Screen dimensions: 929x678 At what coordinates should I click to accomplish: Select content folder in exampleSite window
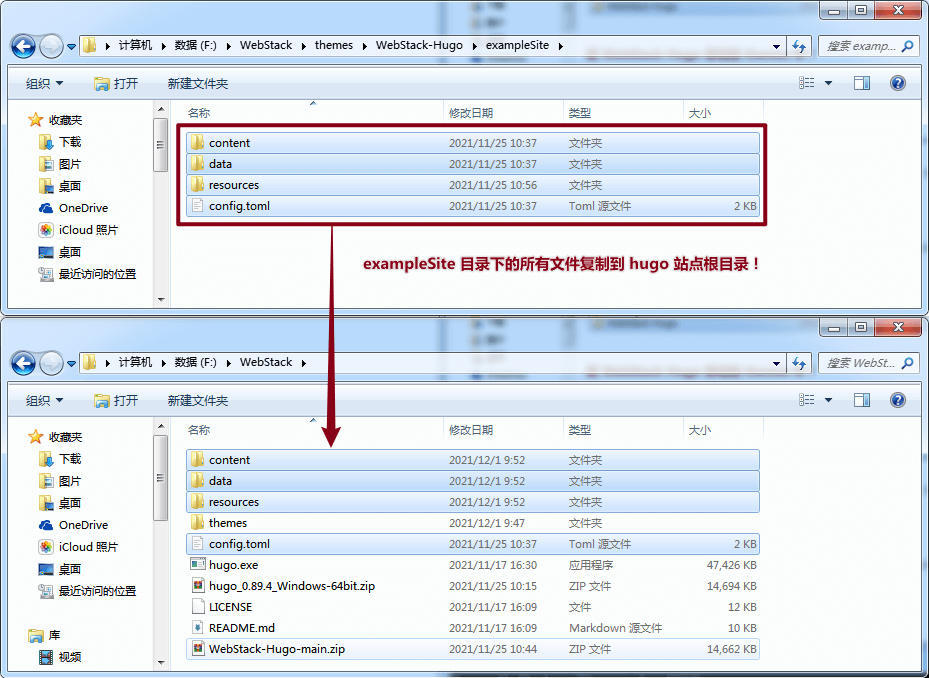[473, 143]
